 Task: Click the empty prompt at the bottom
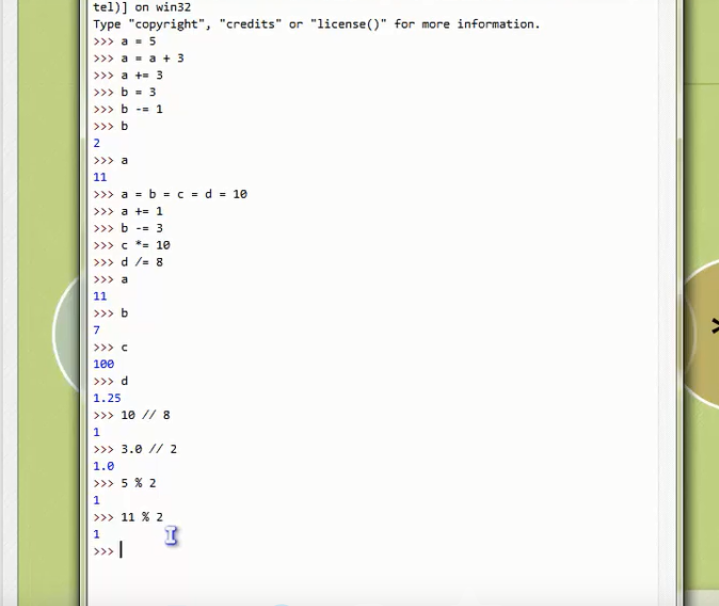(108, 551)
